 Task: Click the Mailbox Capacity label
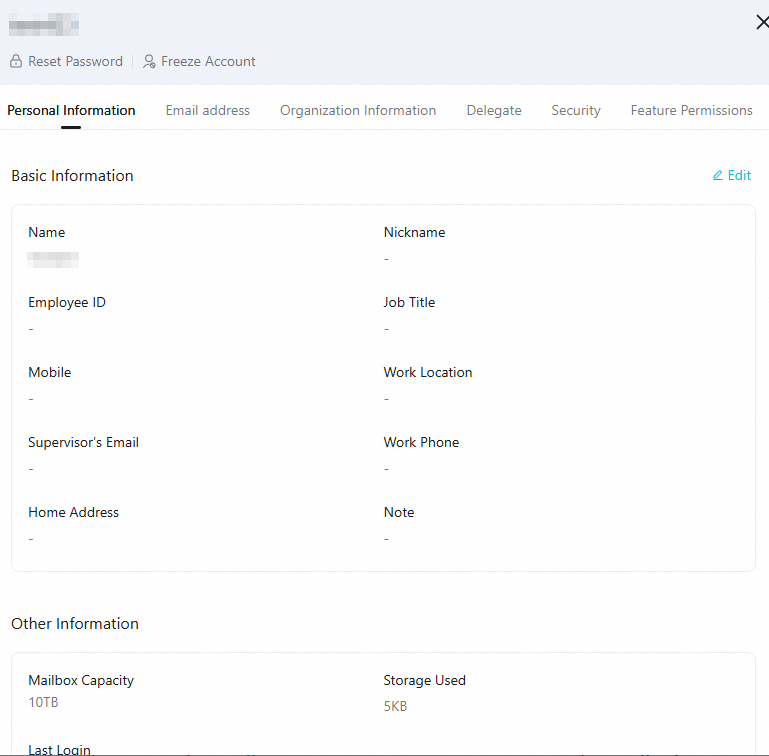tap(81, 680)
